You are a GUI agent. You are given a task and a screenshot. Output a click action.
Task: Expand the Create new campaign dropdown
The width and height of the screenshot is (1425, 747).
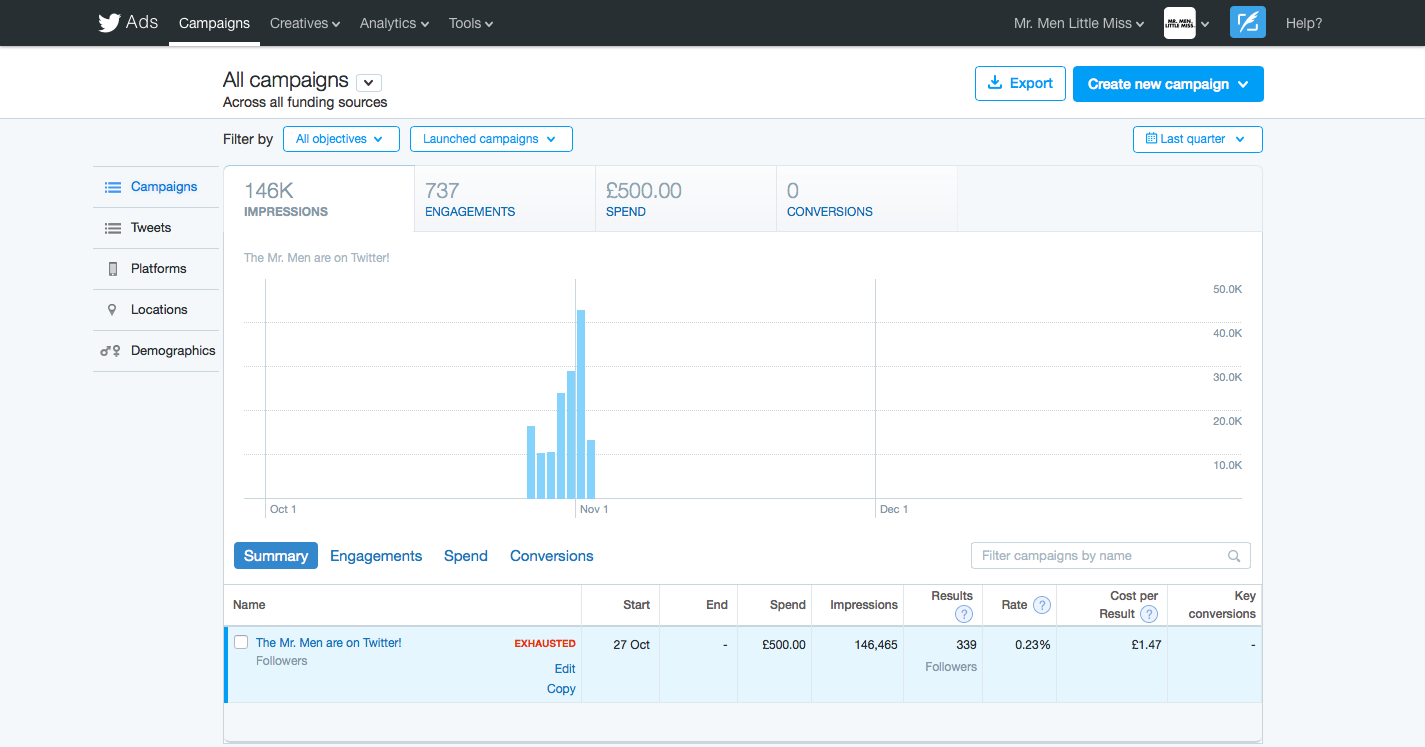pyautogui.click(x=1168, y=84)
